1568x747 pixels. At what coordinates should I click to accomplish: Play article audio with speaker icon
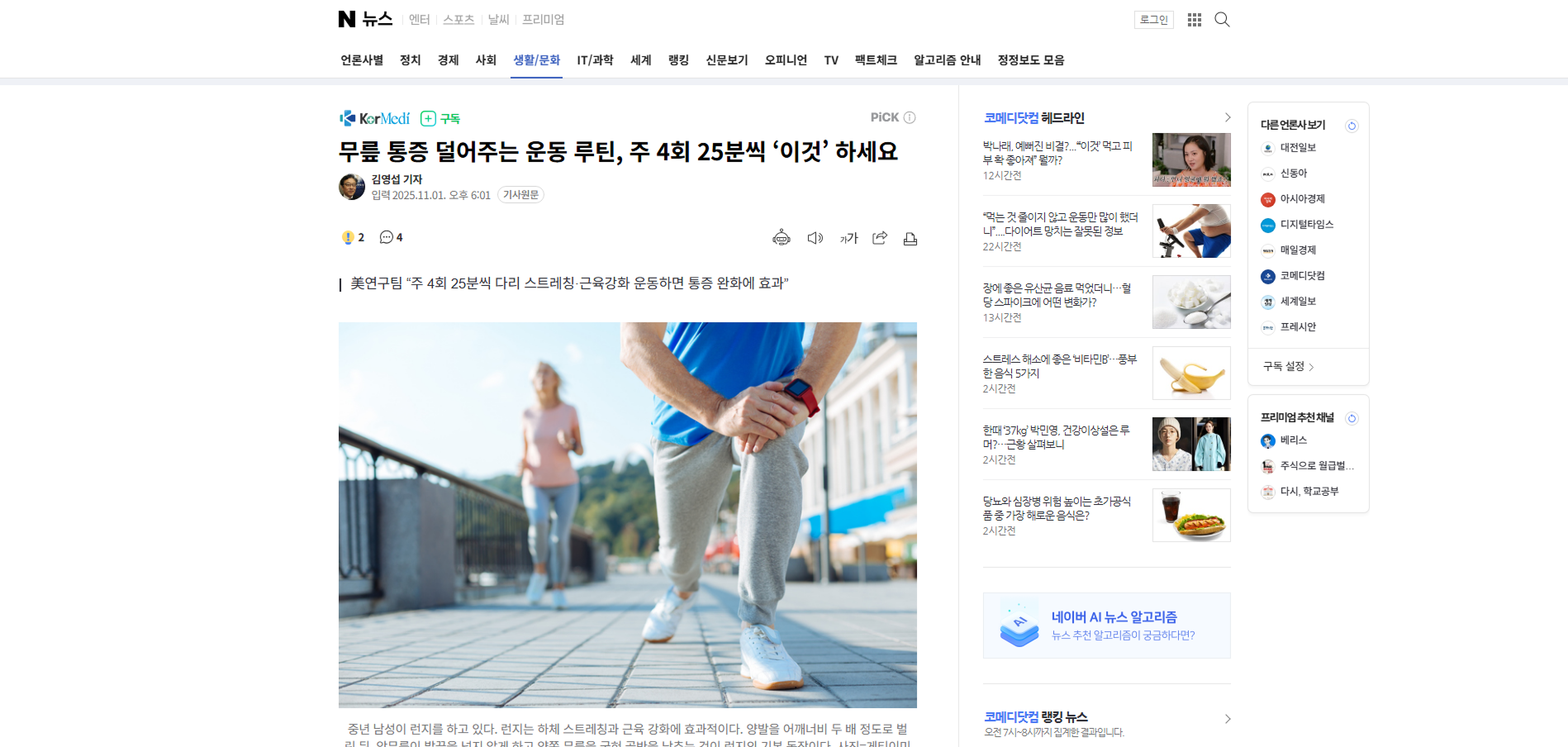[815, 238]
